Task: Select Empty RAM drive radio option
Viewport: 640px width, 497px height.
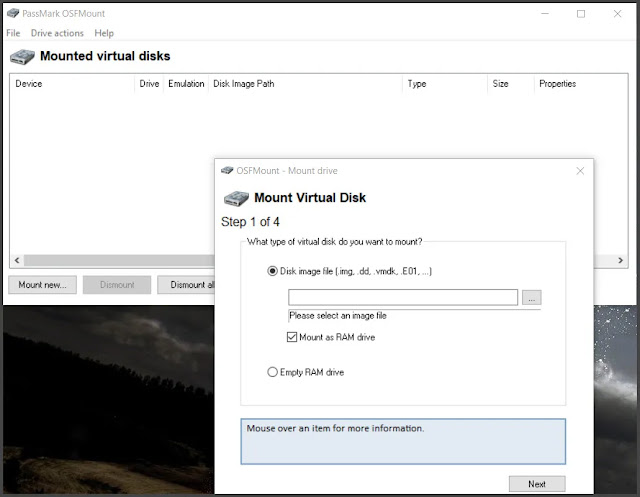Action: pyautogui.click(x=272, y=372)
